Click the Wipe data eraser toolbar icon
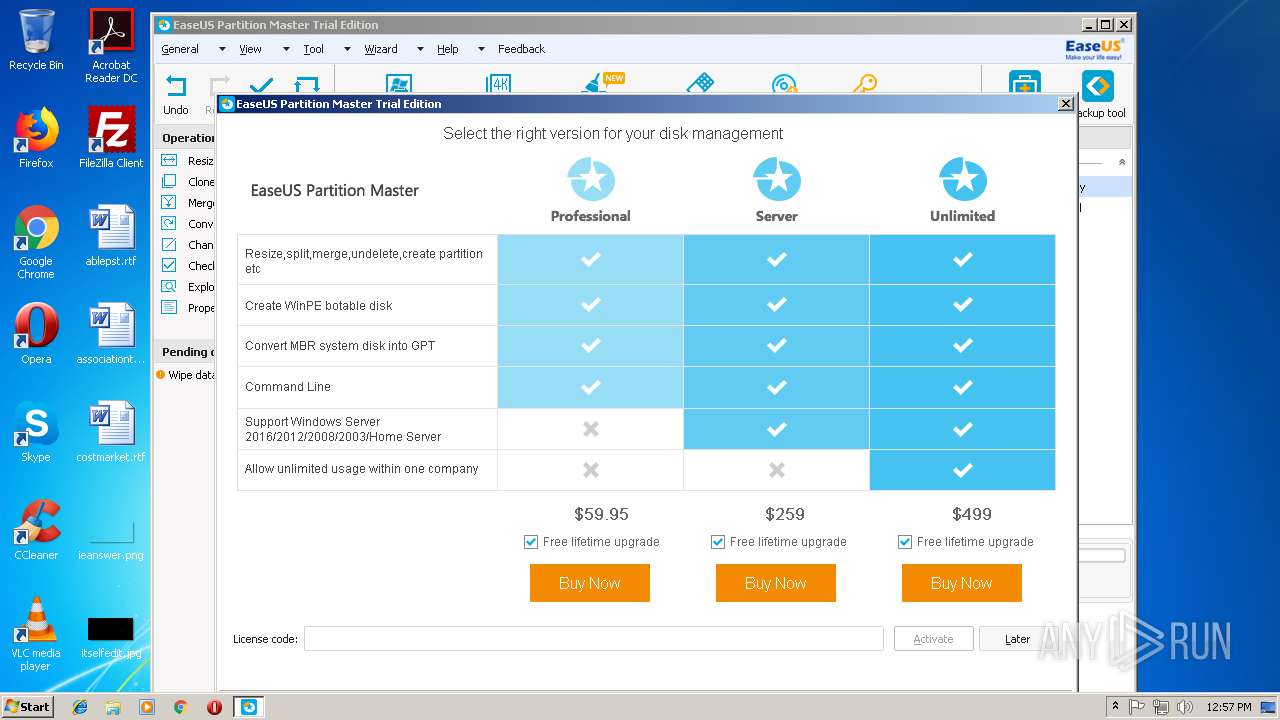The image size is (1280, 720). (700, 84)
